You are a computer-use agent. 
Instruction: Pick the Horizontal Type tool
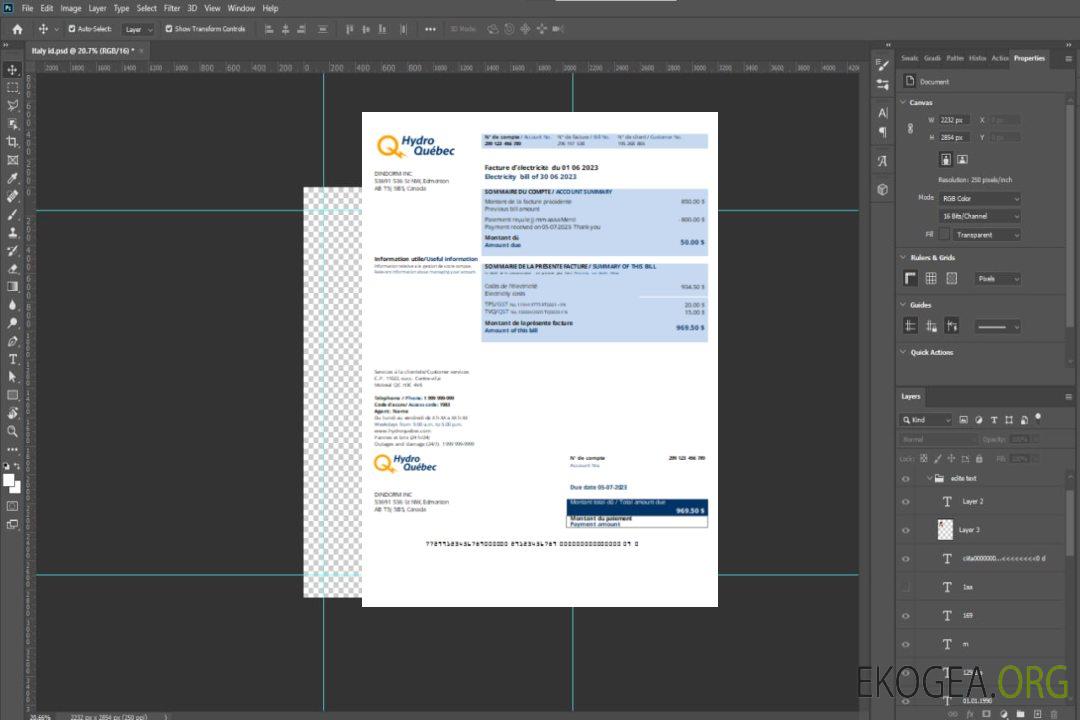tap(13, 359)
